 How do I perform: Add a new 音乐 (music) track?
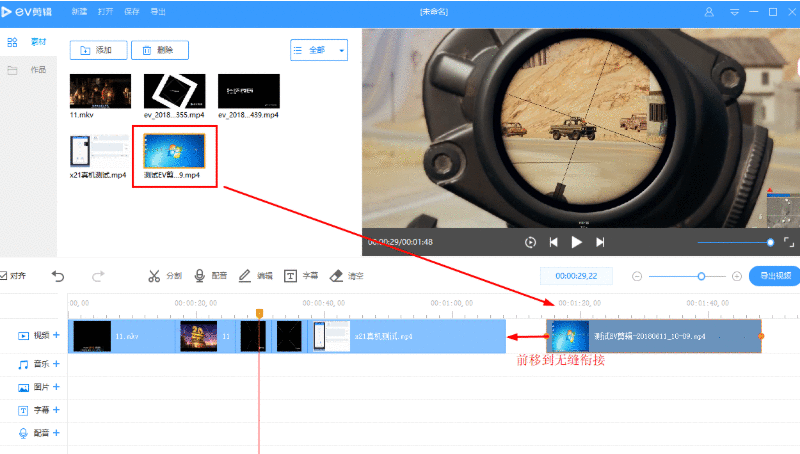click(56, 365)
